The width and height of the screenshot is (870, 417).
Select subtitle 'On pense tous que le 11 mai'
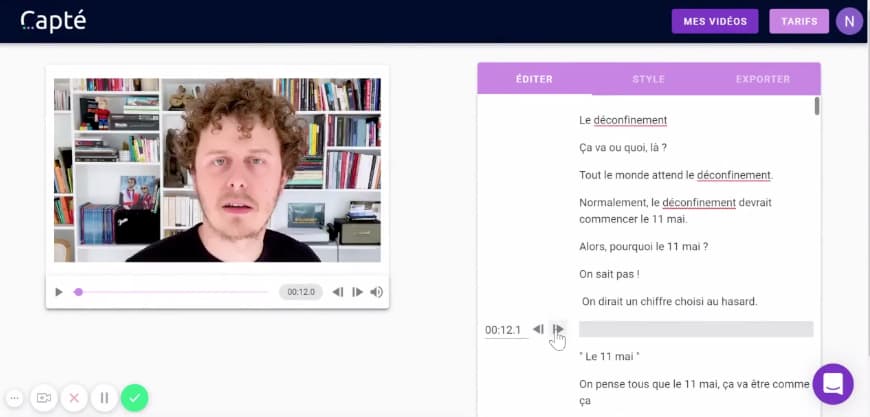694,392
